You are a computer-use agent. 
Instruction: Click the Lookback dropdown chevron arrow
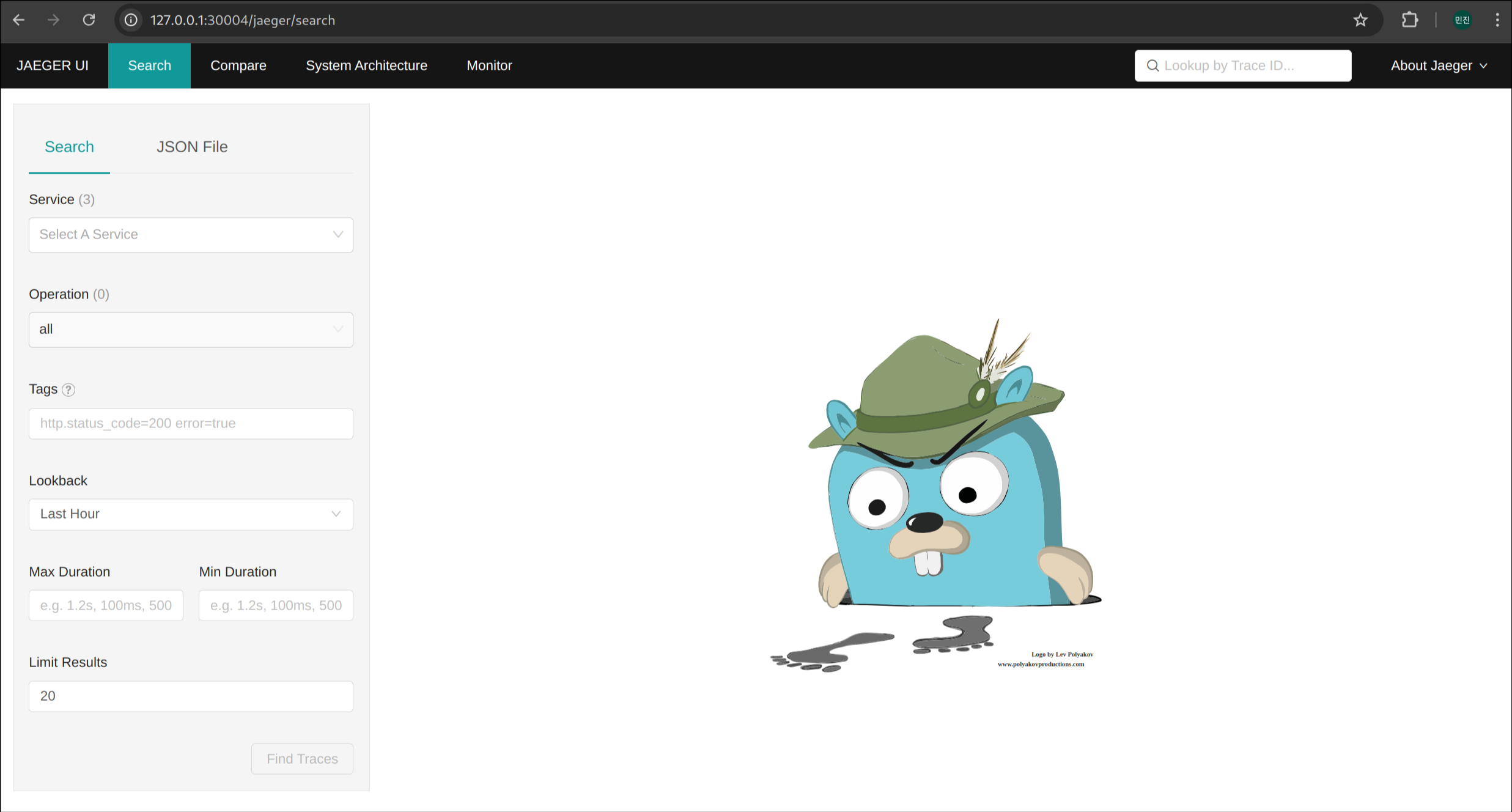(336, 514)
